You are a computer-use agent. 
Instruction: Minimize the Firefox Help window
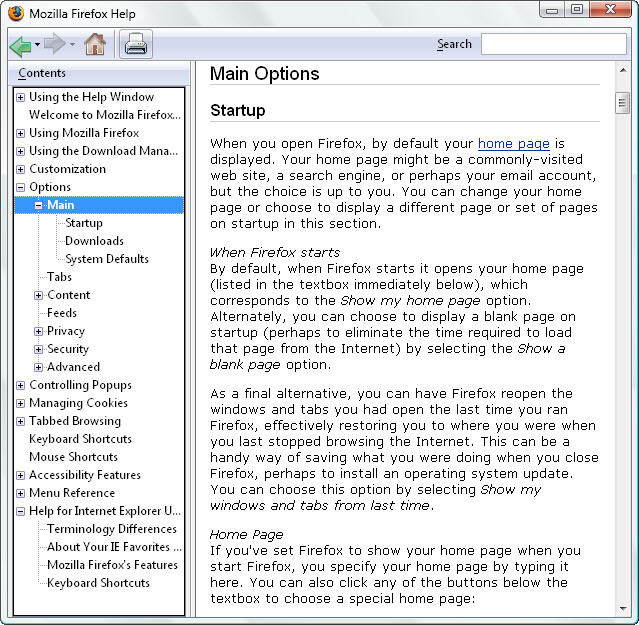coord(552,10)
